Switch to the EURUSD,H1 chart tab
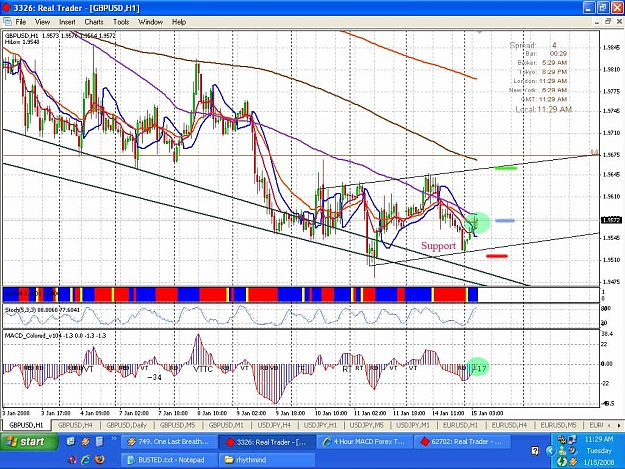Screen dimensions: 625x469 (x=460, y=425)
